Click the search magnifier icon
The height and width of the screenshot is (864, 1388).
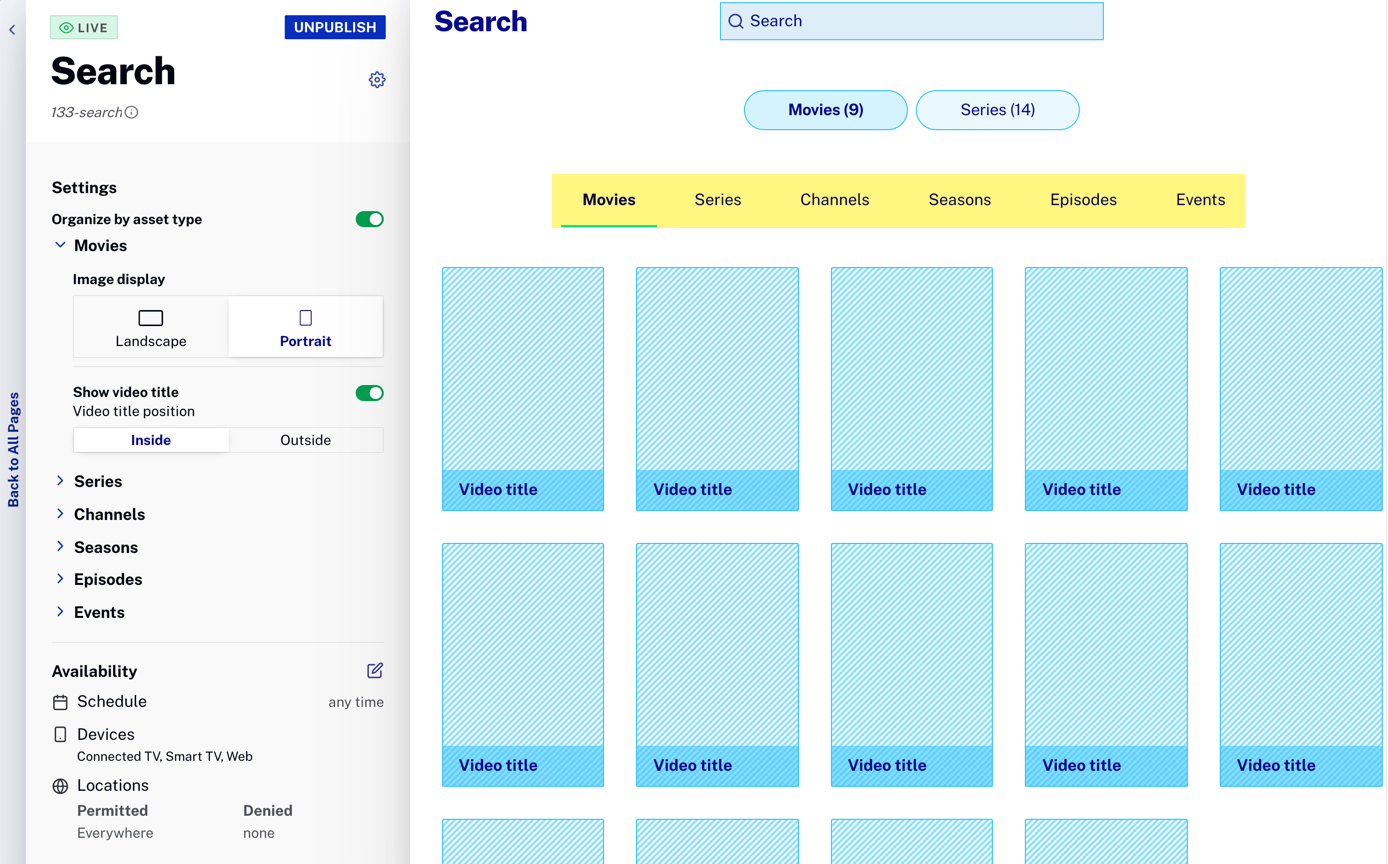pyautogui.click(x=736, y=21)
